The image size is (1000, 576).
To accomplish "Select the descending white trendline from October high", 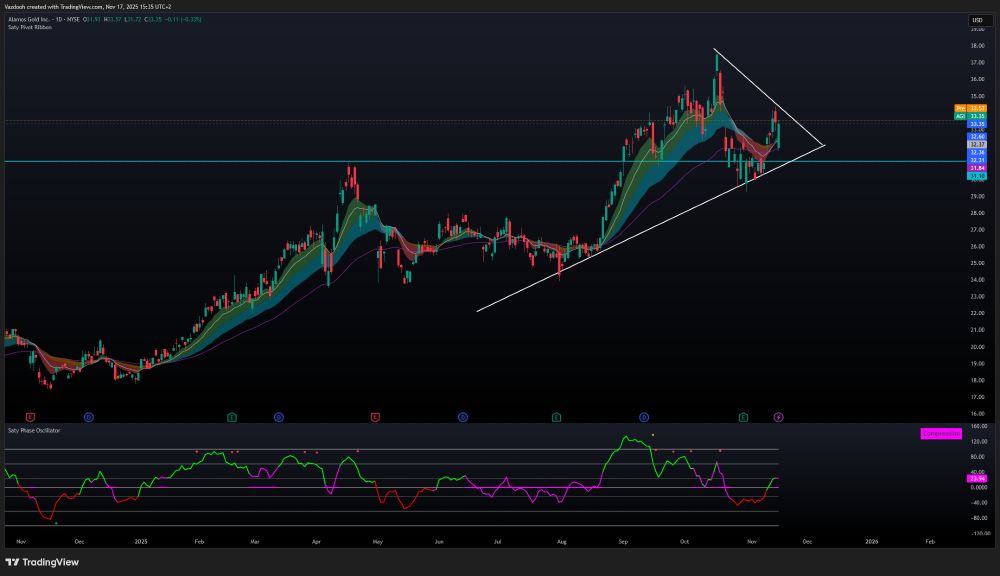I will coord(769,97).
